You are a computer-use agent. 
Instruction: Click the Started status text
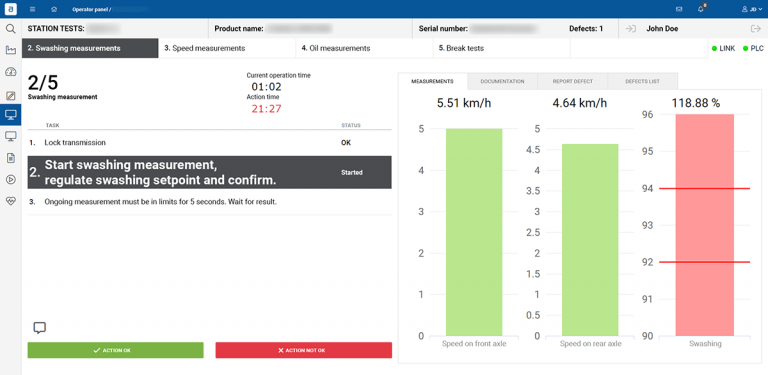click(x=352, y=172)
